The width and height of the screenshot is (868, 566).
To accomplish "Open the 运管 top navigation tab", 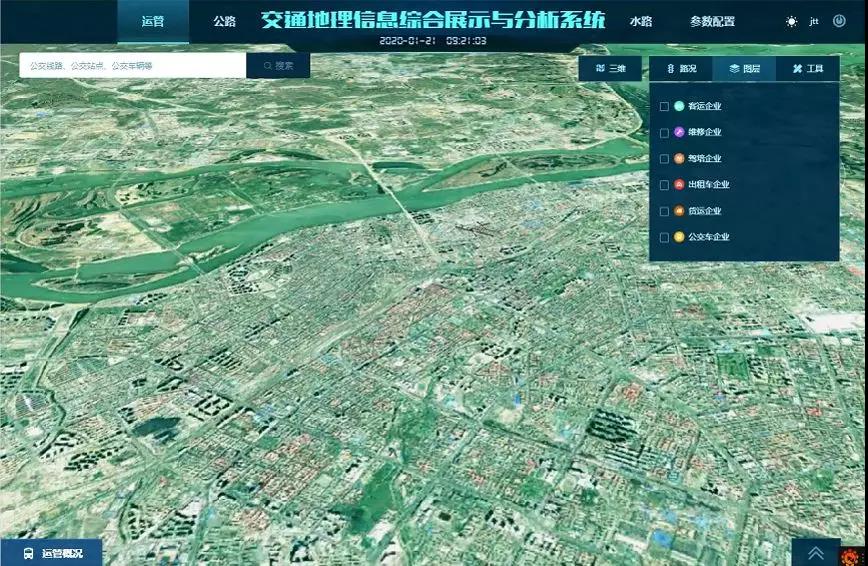I will tap(153, 21).
